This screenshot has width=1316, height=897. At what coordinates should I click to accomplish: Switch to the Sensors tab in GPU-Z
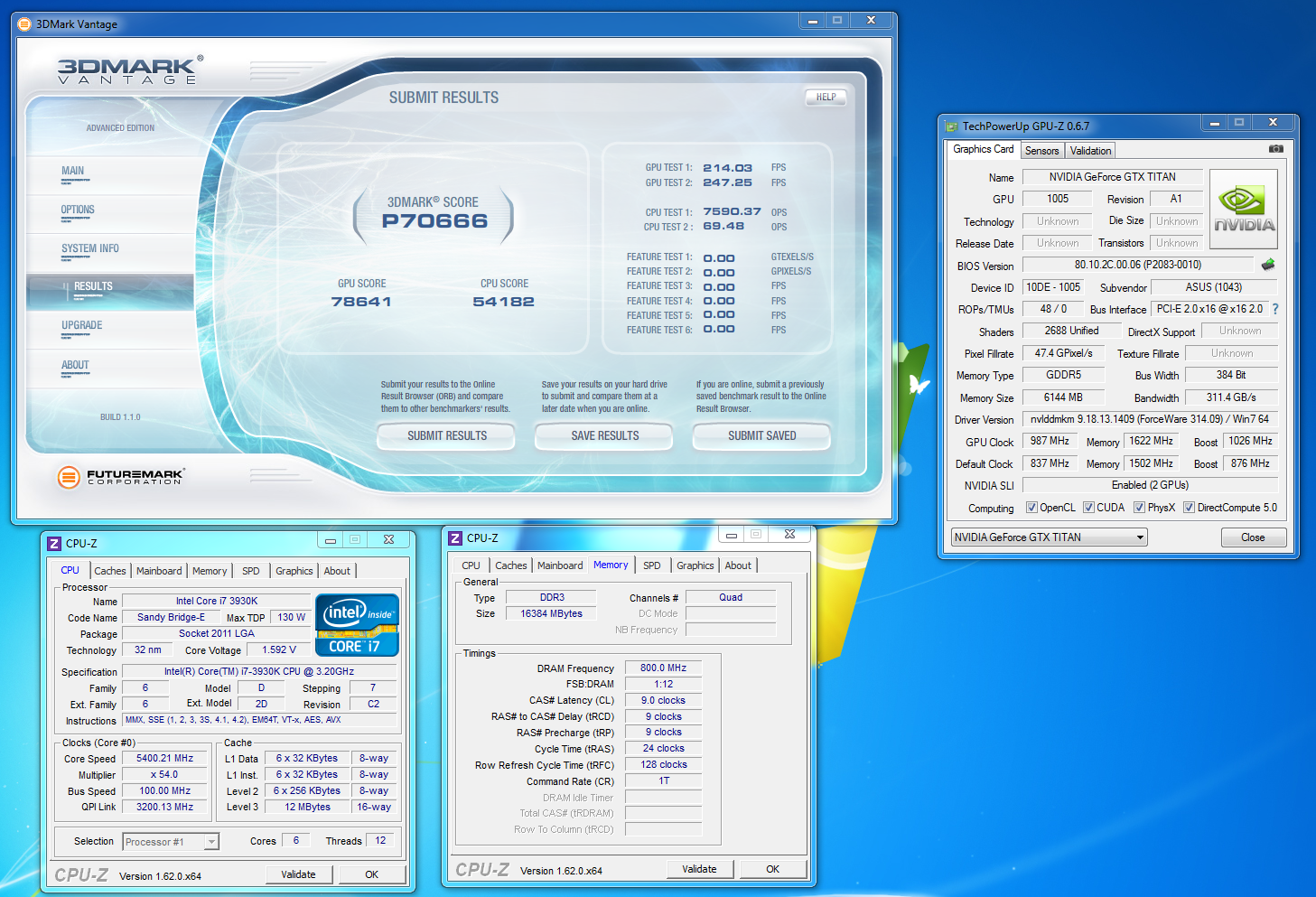pos(1041,151)
